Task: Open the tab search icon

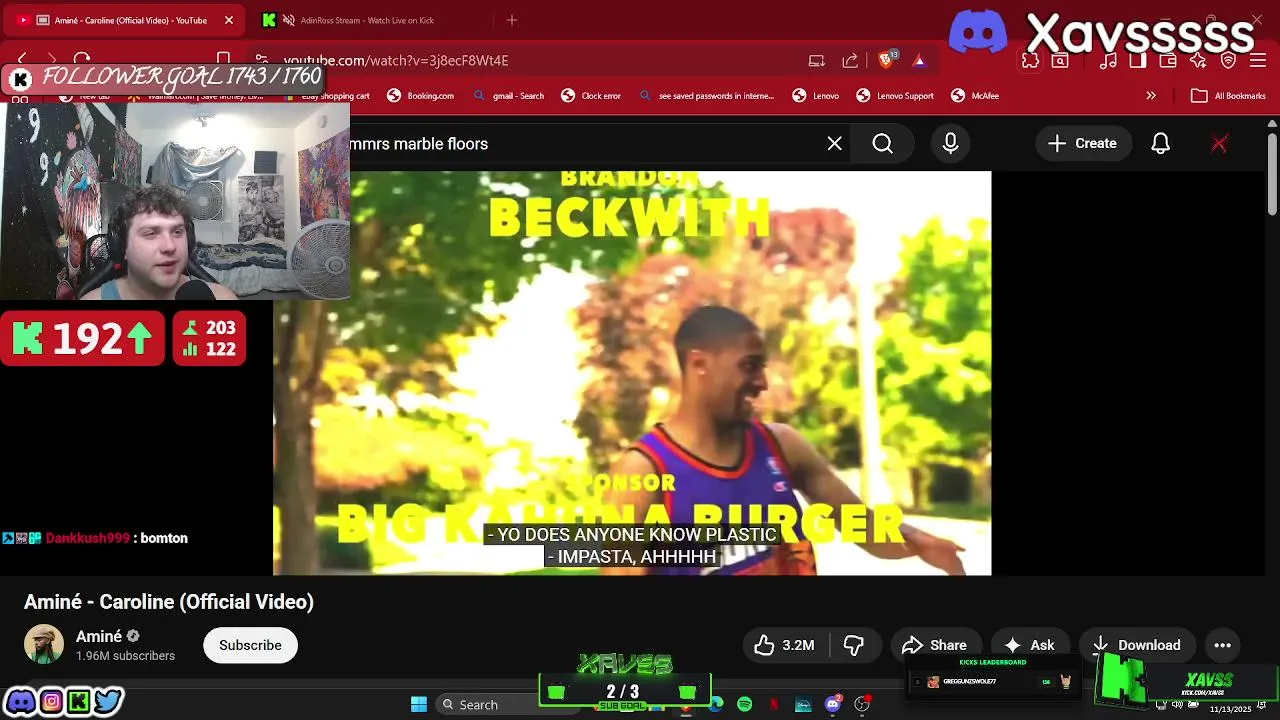Action: pos(1060,60)
